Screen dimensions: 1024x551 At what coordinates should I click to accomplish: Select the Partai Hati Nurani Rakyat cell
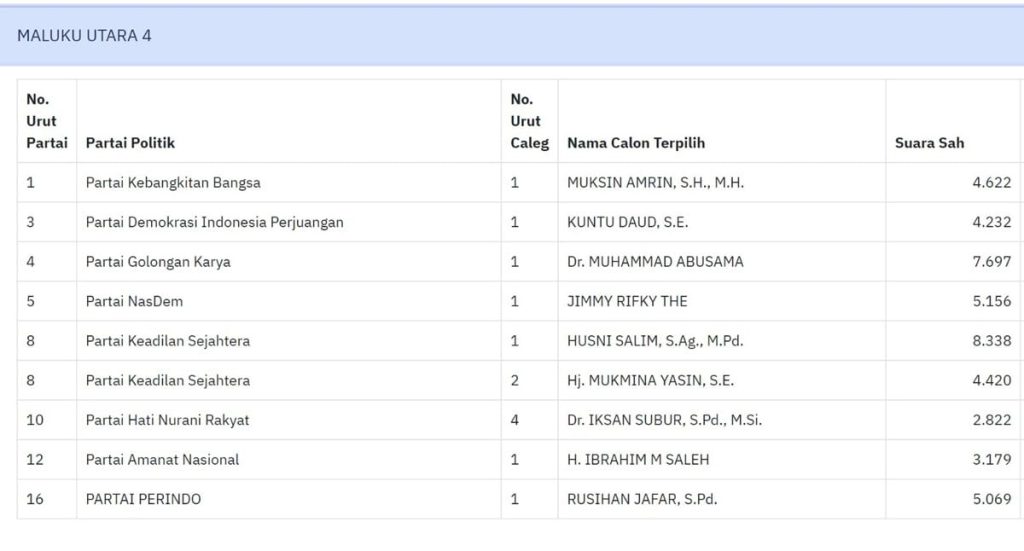coord(167,420)
